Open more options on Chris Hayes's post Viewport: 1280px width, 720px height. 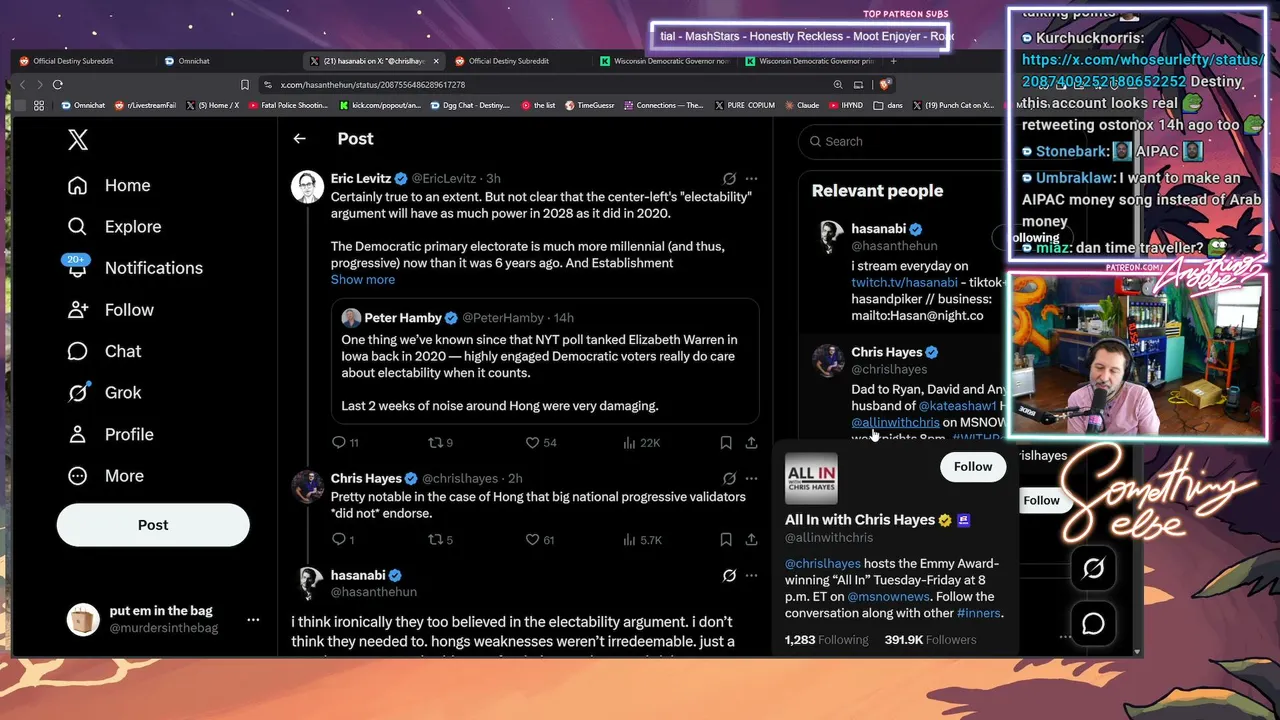click(751, 479)
